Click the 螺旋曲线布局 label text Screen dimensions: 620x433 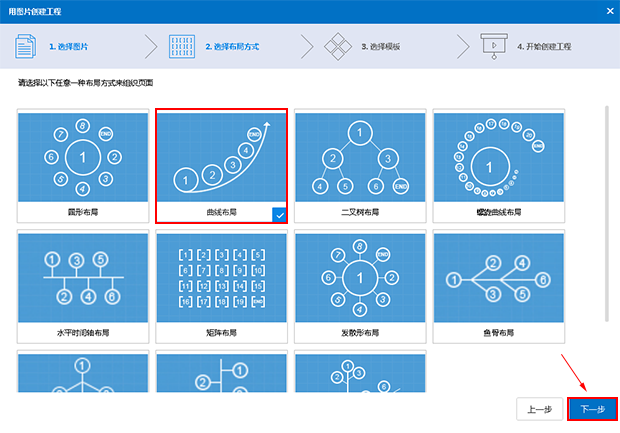tap(499, 212)
